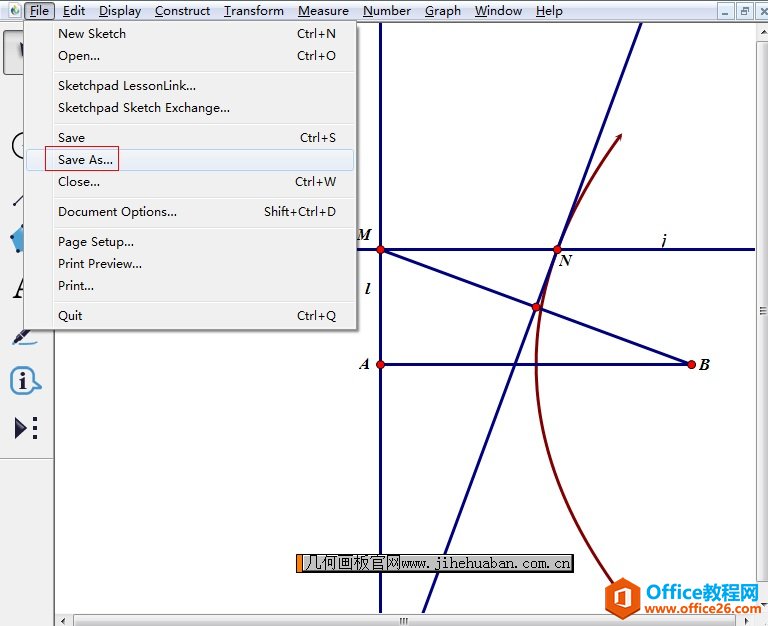Click point B on the sketch
Screen dimensions: 768x626
pyautogui.click(x=691, y=364)
